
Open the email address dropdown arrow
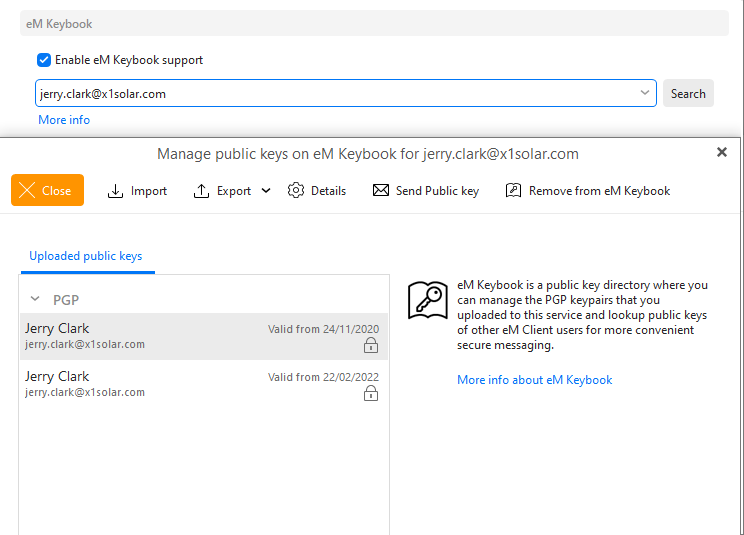645,93
